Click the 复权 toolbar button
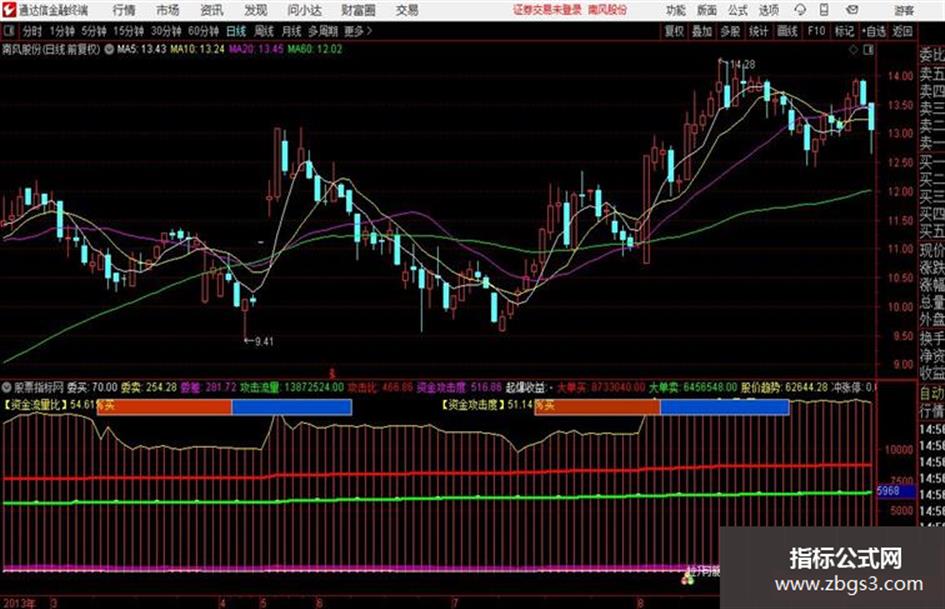Image resolution: width=945 pixels, height=609 pixels. tap(674, 31)
